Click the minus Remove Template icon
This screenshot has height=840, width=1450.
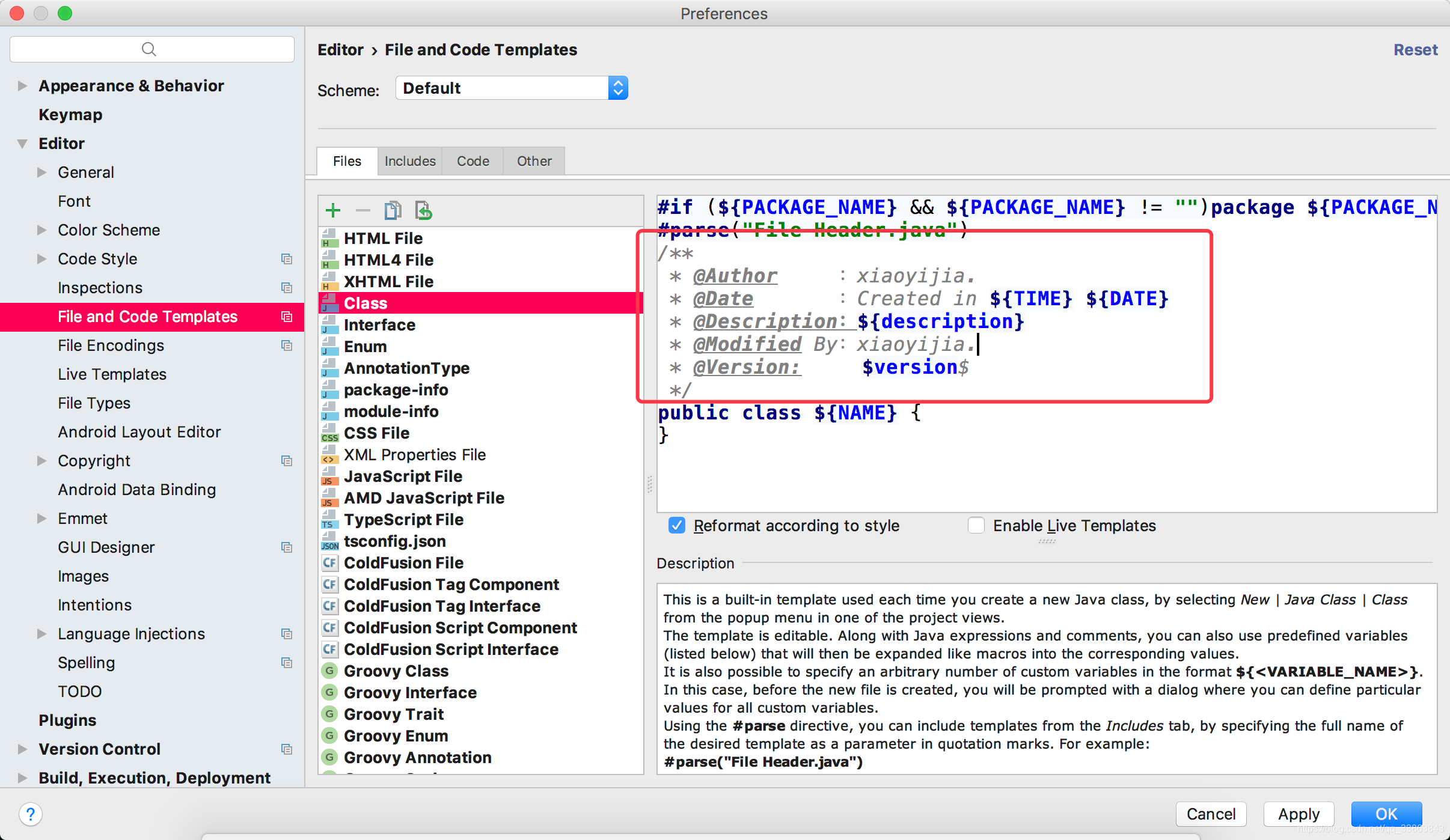362,210
